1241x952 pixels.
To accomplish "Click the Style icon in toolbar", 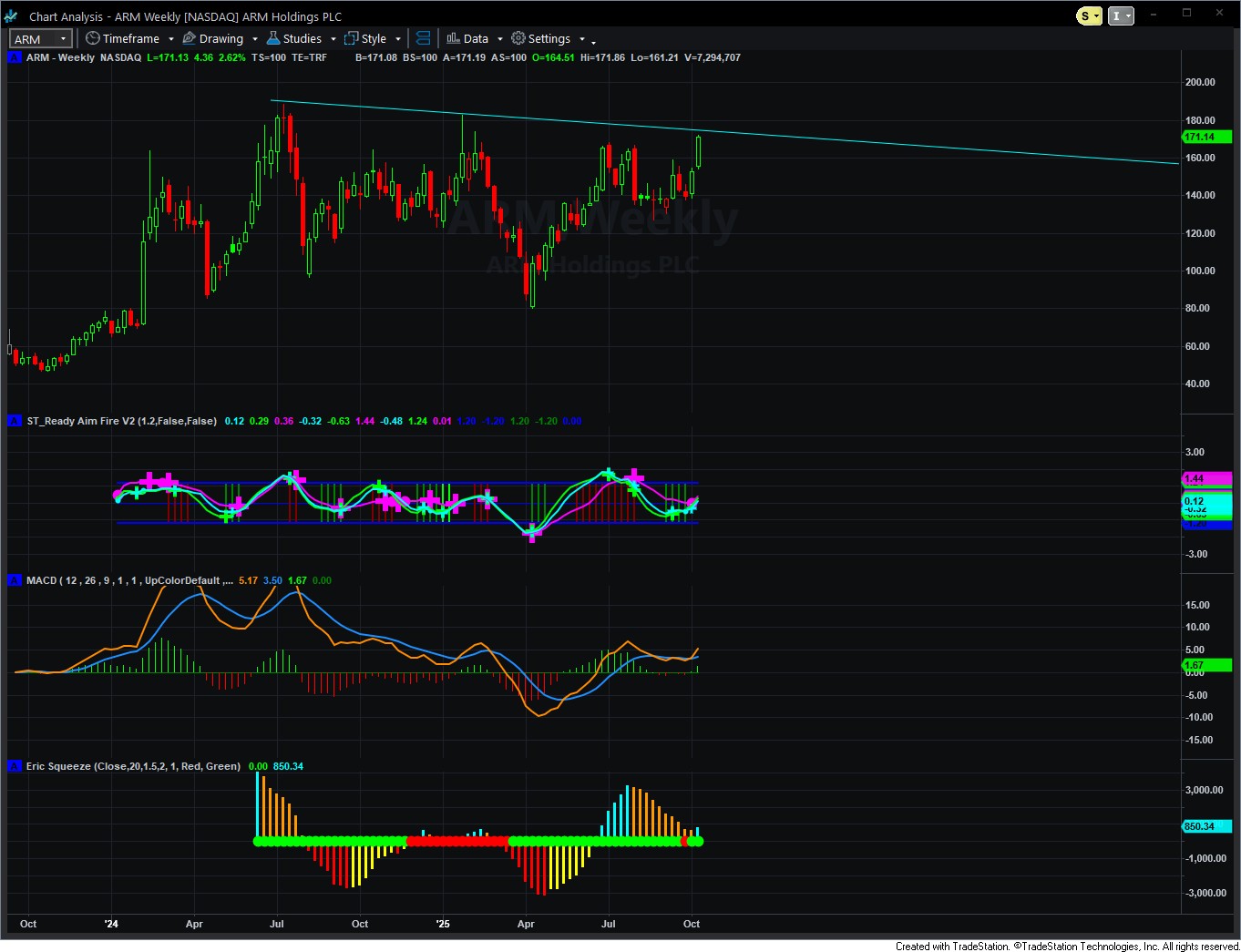I will 352,38.
